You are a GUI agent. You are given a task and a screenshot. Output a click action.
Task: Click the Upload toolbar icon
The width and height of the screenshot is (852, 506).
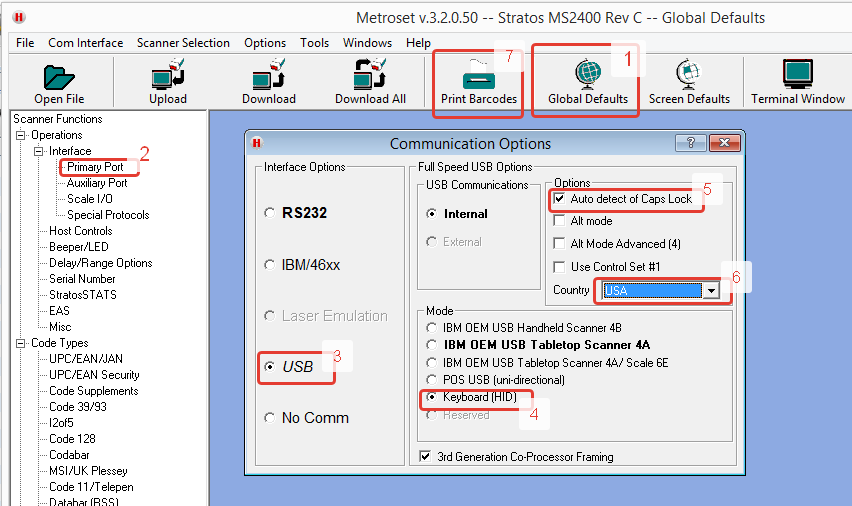point(168,74)
